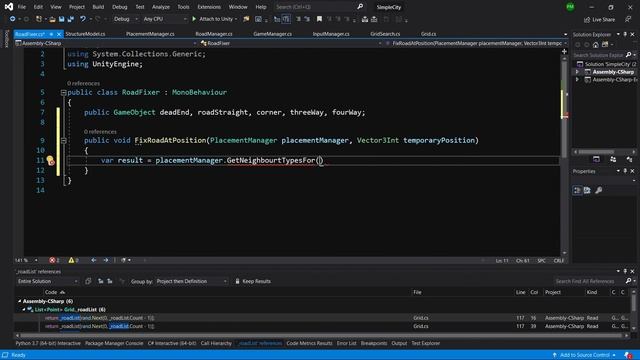This screenshot has width=640, height=360.
Task: Switch to the GridSearch.cs tab
Action: 385,34
